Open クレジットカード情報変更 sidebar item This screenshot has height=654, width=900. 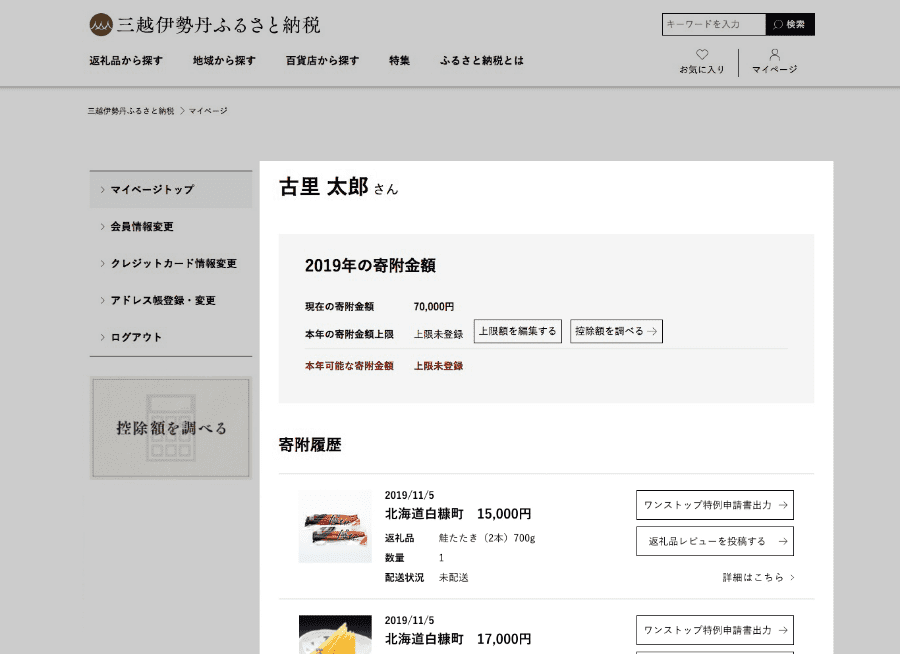tap(173, 264)
